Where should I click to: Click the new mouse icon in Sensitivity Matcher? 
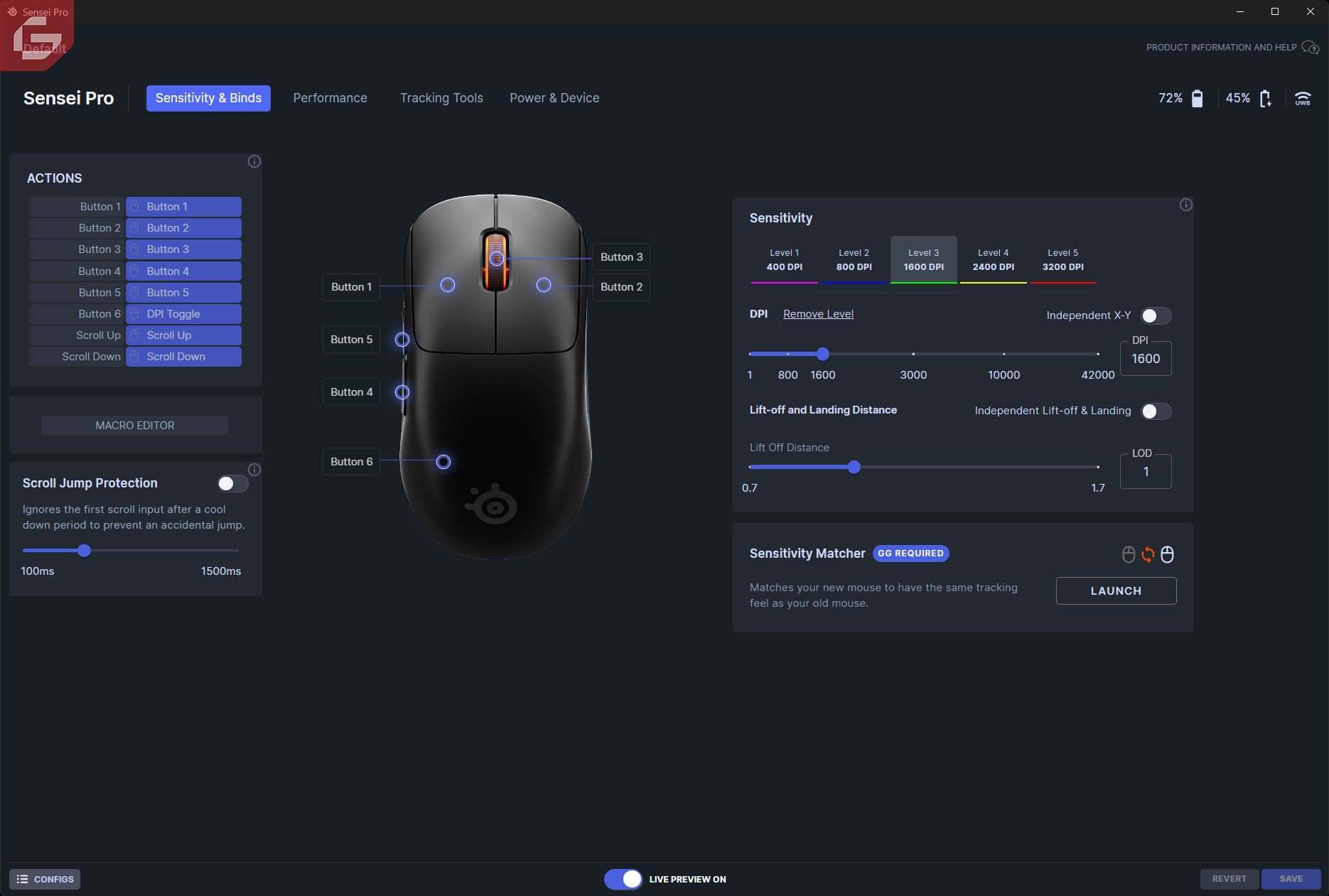[1167, 554]
